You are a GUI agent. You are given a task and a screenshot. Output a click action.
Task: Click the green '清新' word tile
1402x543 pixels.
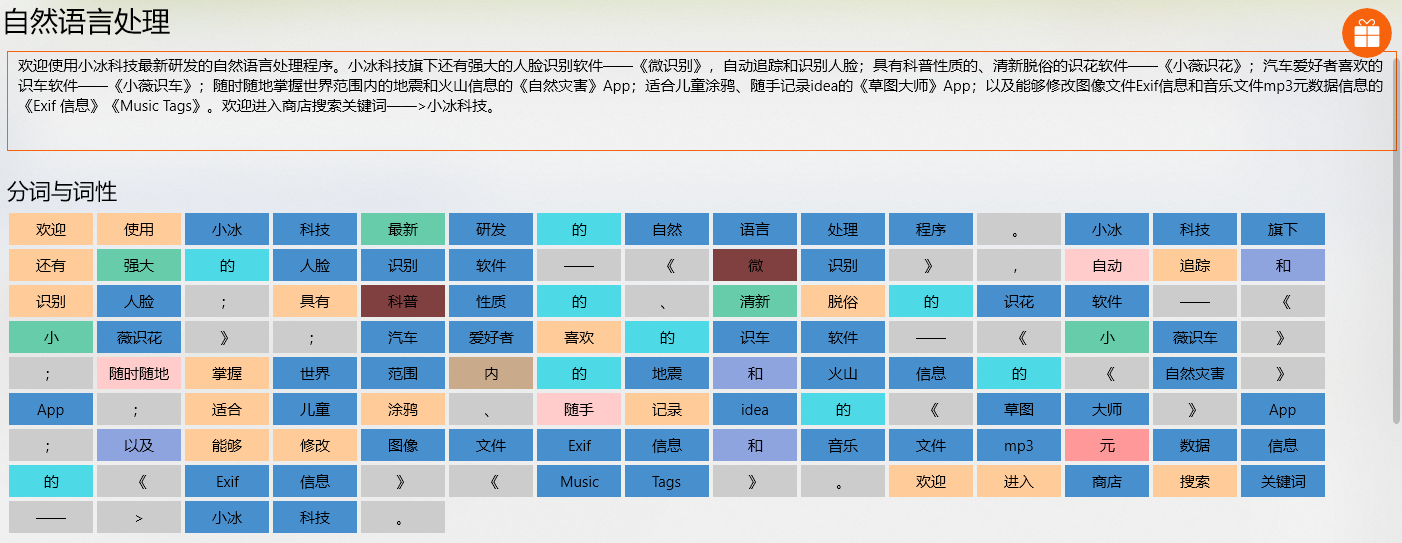point(755,301)
